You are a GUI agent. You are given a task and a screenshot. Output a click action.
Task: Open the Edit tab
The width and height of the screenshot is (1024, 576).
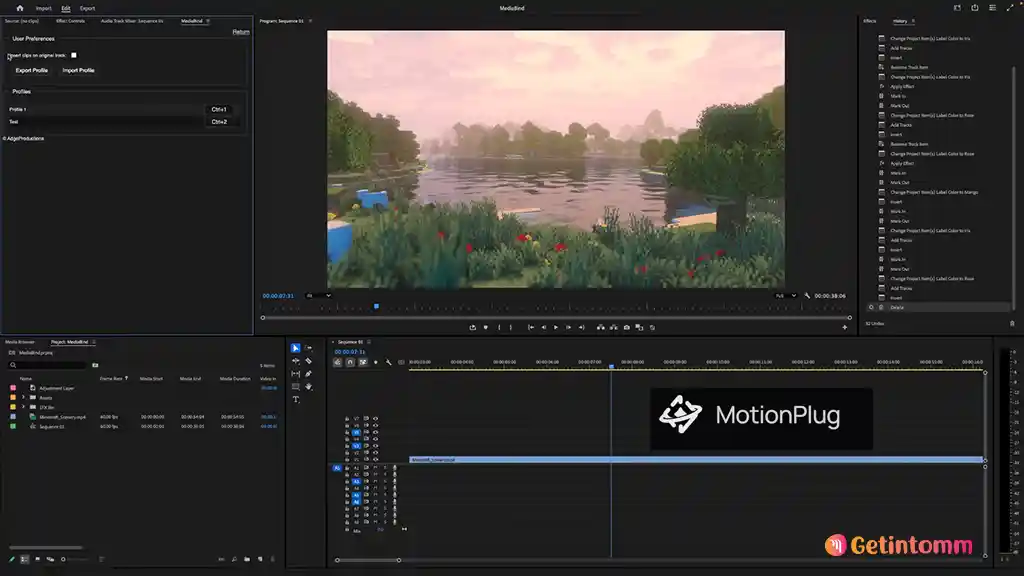click(x=66, y=8)
